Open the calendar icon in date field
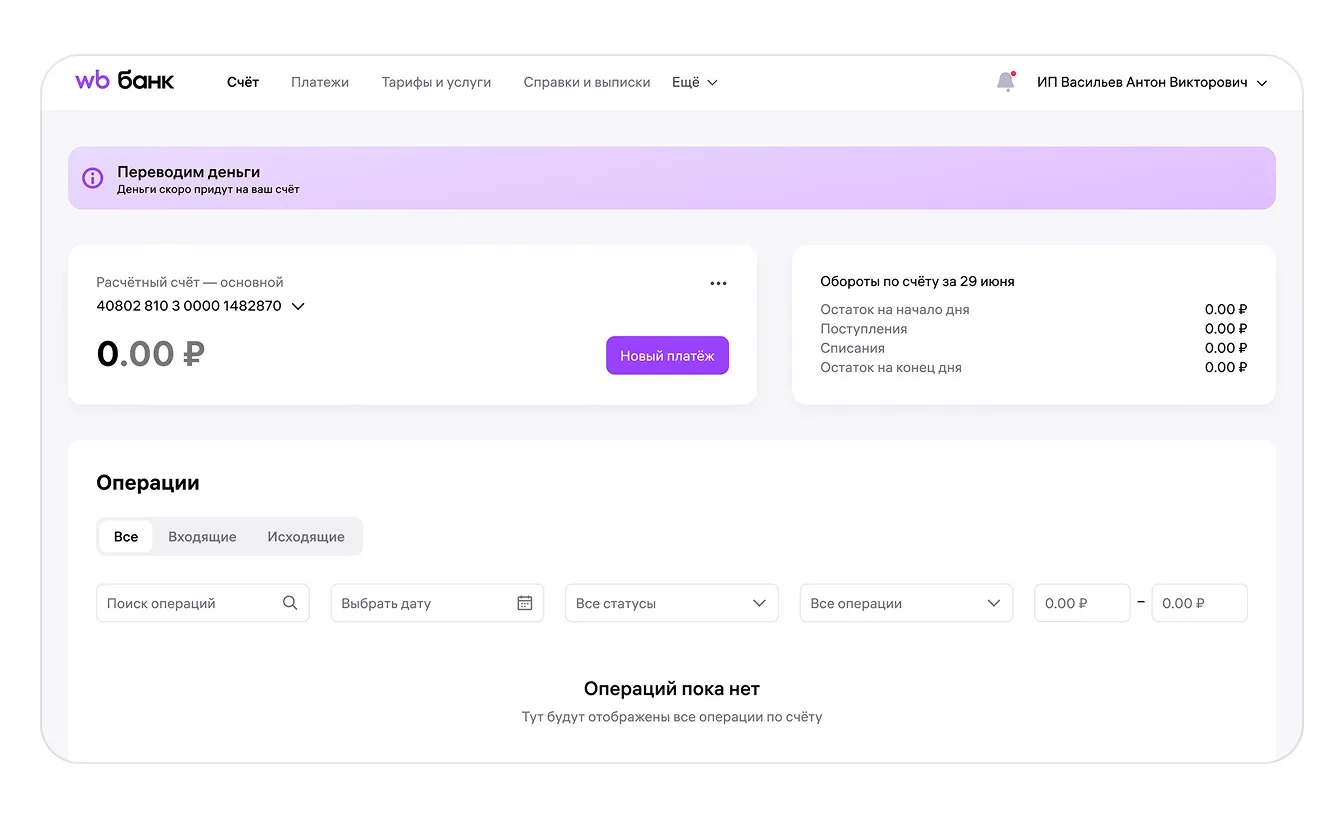 pyautogui.click(x=525, y=603)
